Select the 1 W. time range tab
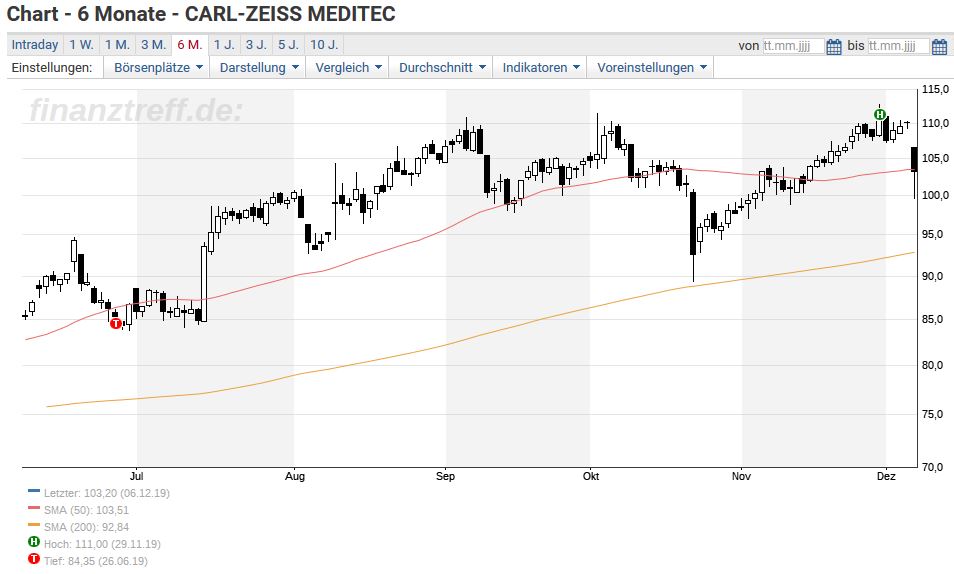 [81, 45]
